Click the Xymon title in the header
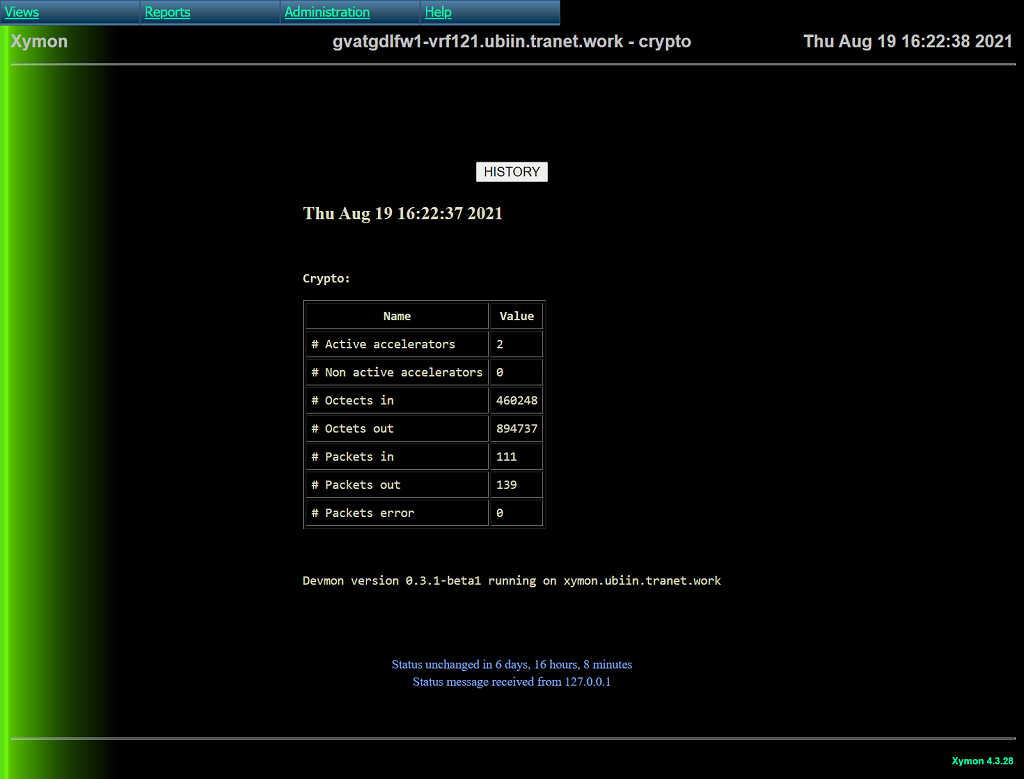This screenshot has width=1024, height=779. (39, 42)
